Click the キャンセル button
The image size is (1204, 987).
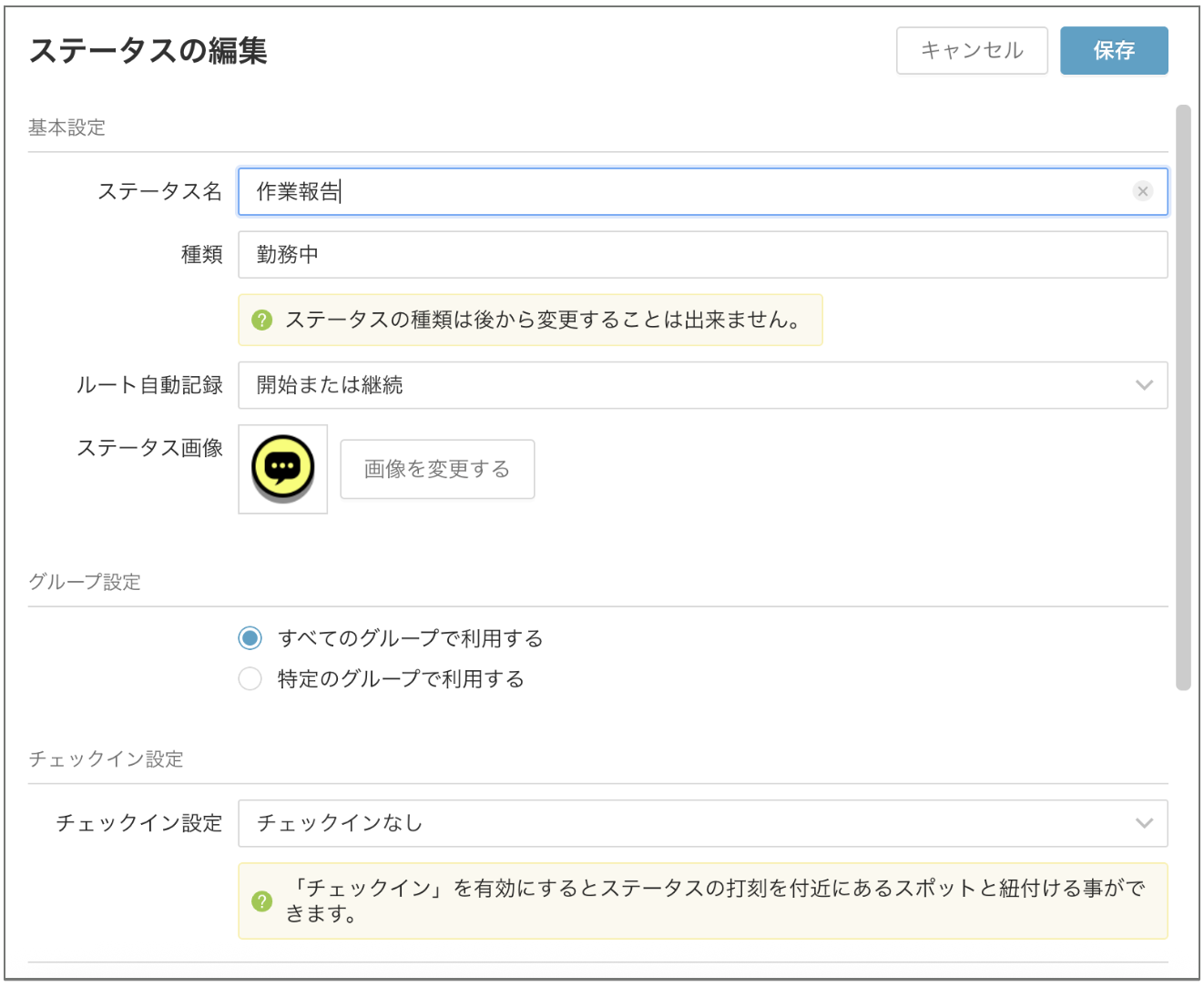(972, 50)
